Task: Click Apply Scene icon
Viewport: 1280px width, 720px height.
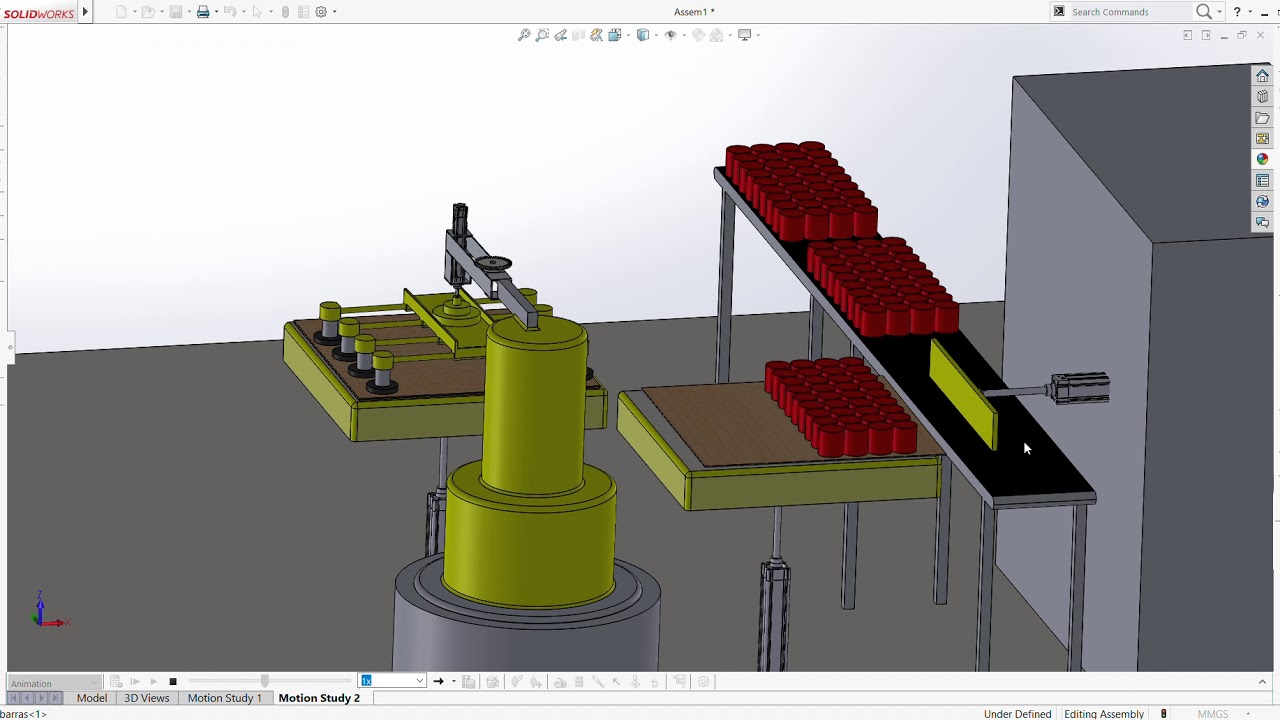Action: coord(716,35)
